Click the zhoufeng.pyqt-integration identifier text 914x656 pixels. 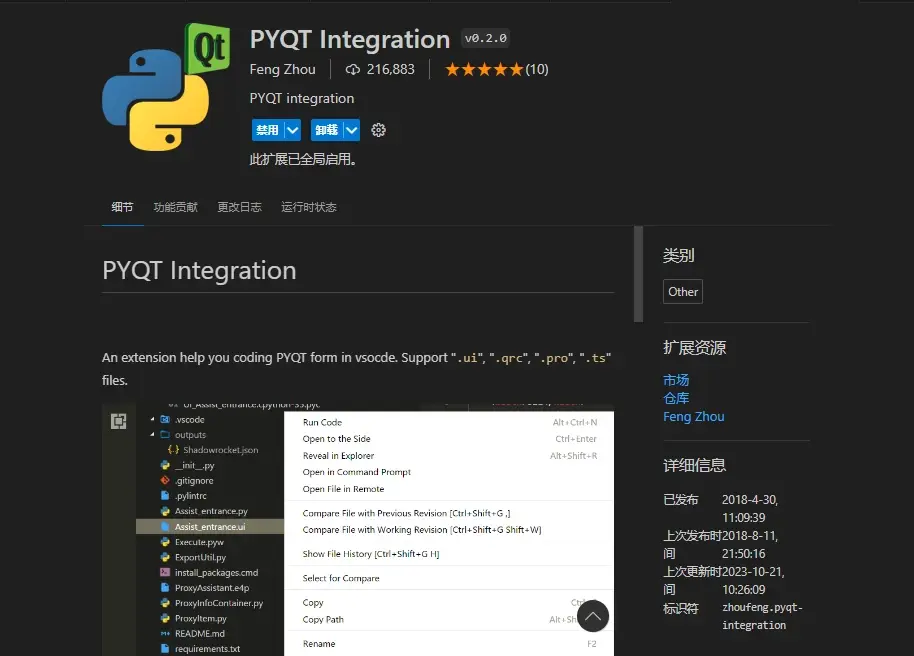pyautogui.click(x=762, y=616)
